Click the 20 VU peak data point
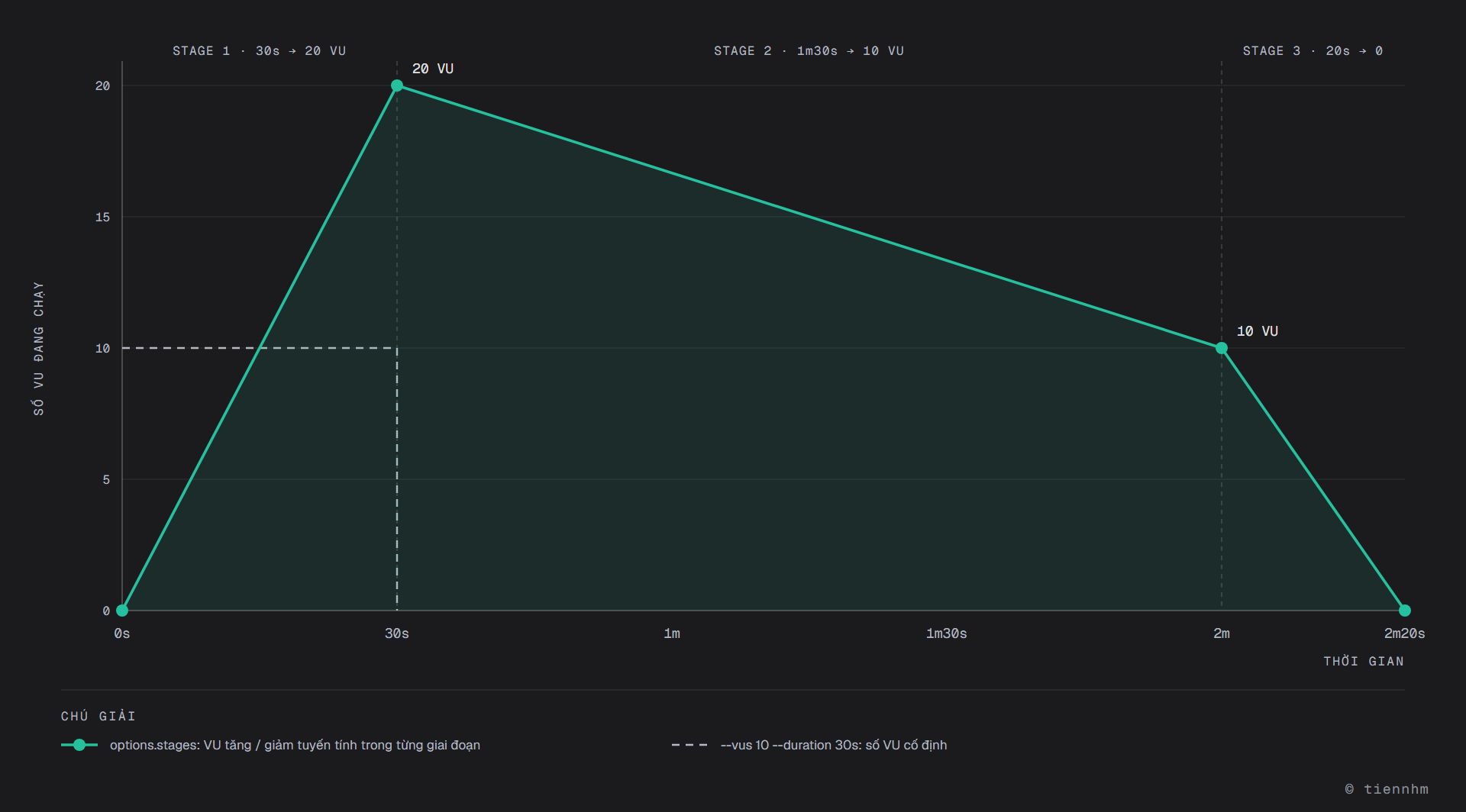Screen dimensions: 1466x812 397,85
